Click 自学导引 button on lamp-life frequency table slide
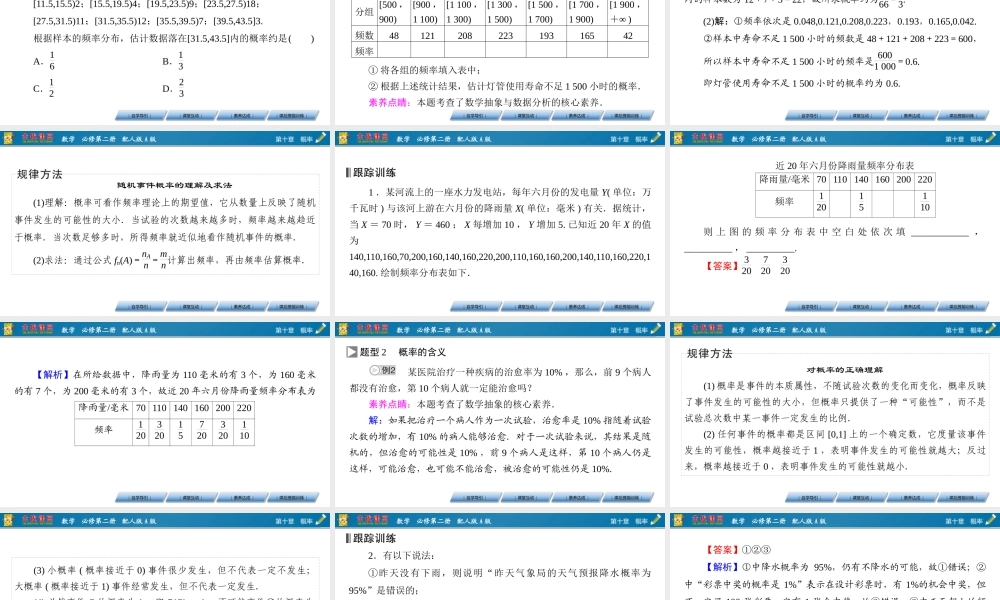The width and height of the screenshot is (1000, 600). point(474,116)
